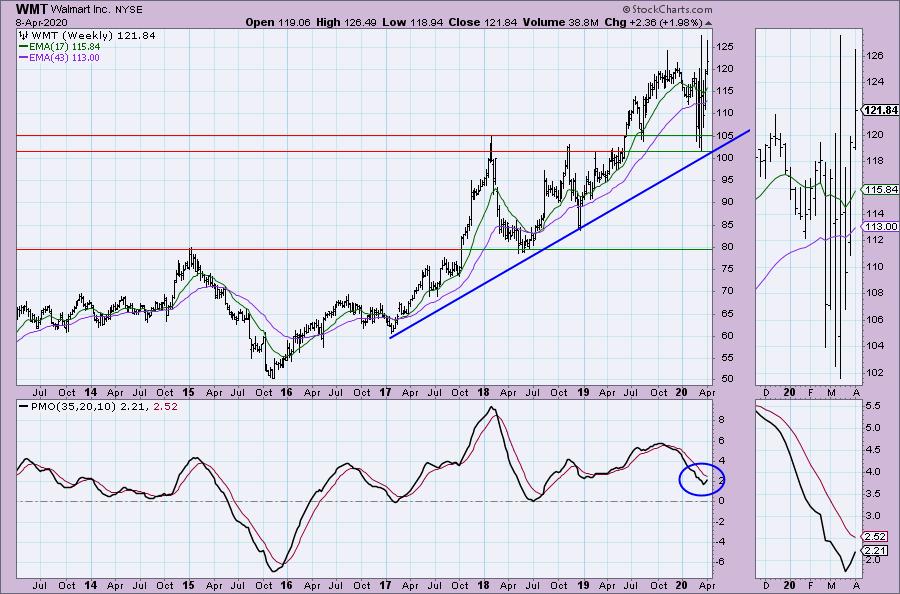Click year 15 on the price chart time axis
This screenshot has height=594, width=900.
pyautogui.click(x=188, y=393)
